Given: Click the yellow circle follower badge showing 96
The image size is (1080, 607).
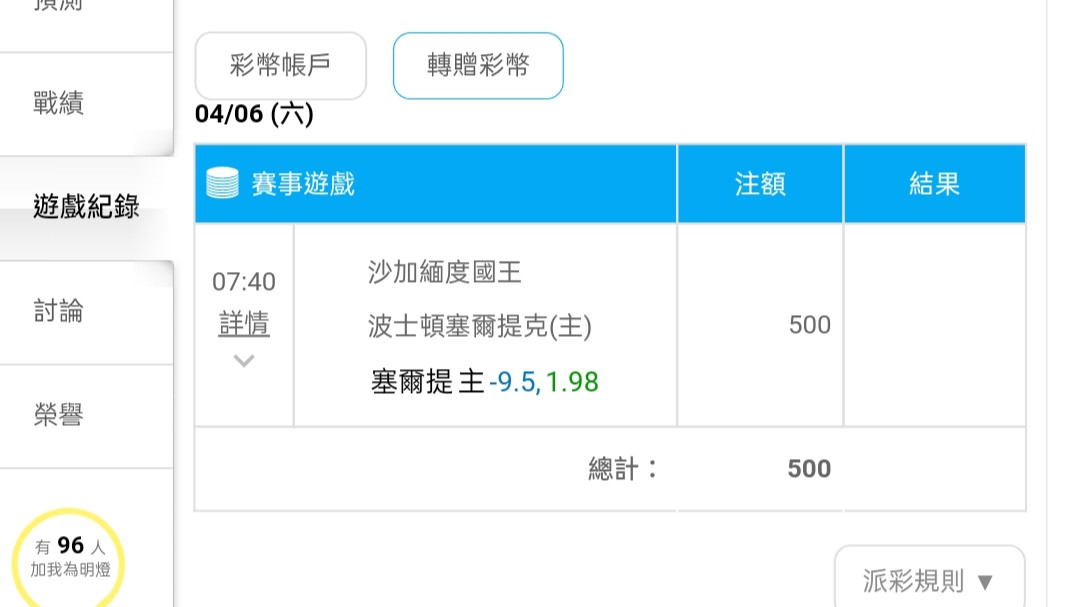Looking at the screenshot, I should [x=69, y=558].
